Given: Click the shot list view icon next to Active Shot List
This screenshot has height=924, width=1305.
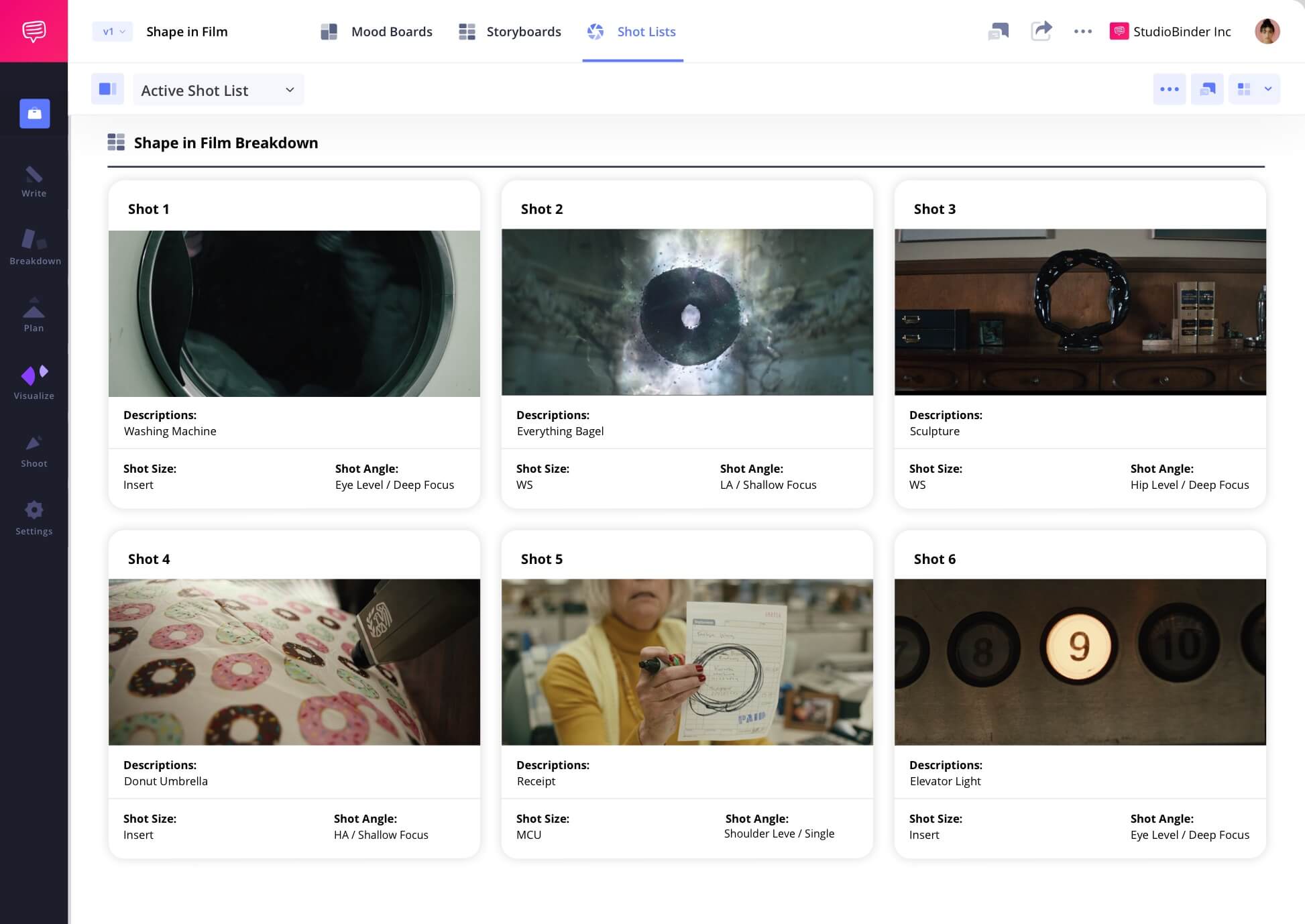Looking at the screenshot, I should click(x=107, y=89).
